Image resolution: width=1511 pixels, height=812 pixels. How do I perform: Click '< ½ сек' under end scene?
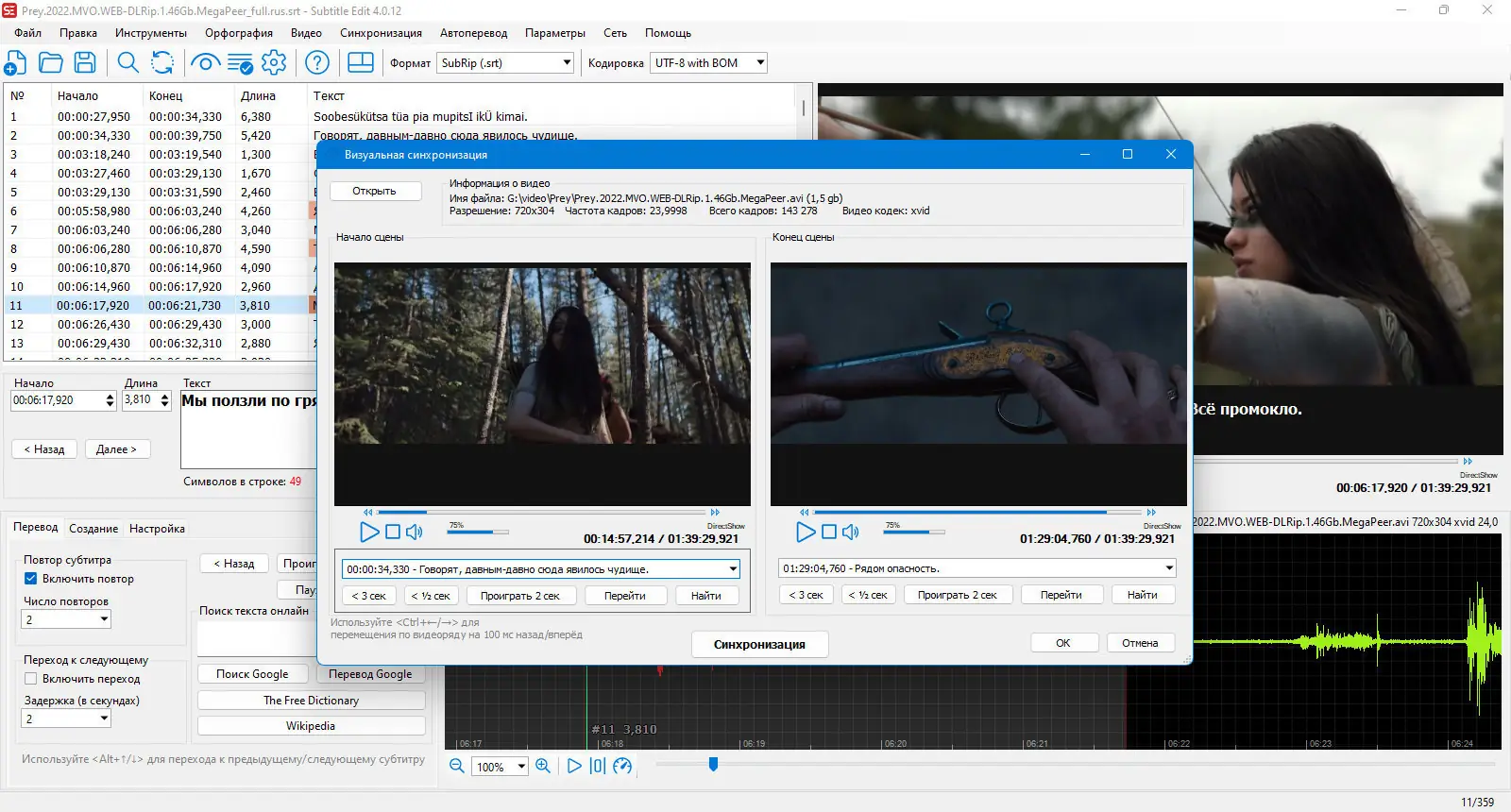click(x=867, y=595)
